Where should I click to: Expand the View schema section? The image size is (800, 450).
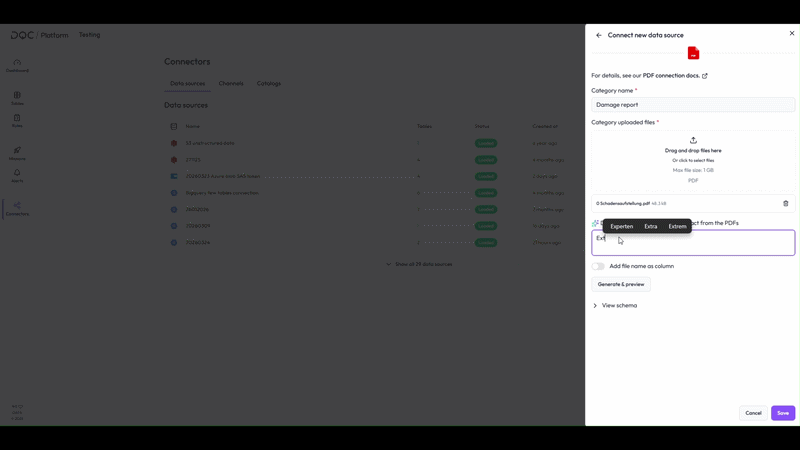[x=615, y=306]
